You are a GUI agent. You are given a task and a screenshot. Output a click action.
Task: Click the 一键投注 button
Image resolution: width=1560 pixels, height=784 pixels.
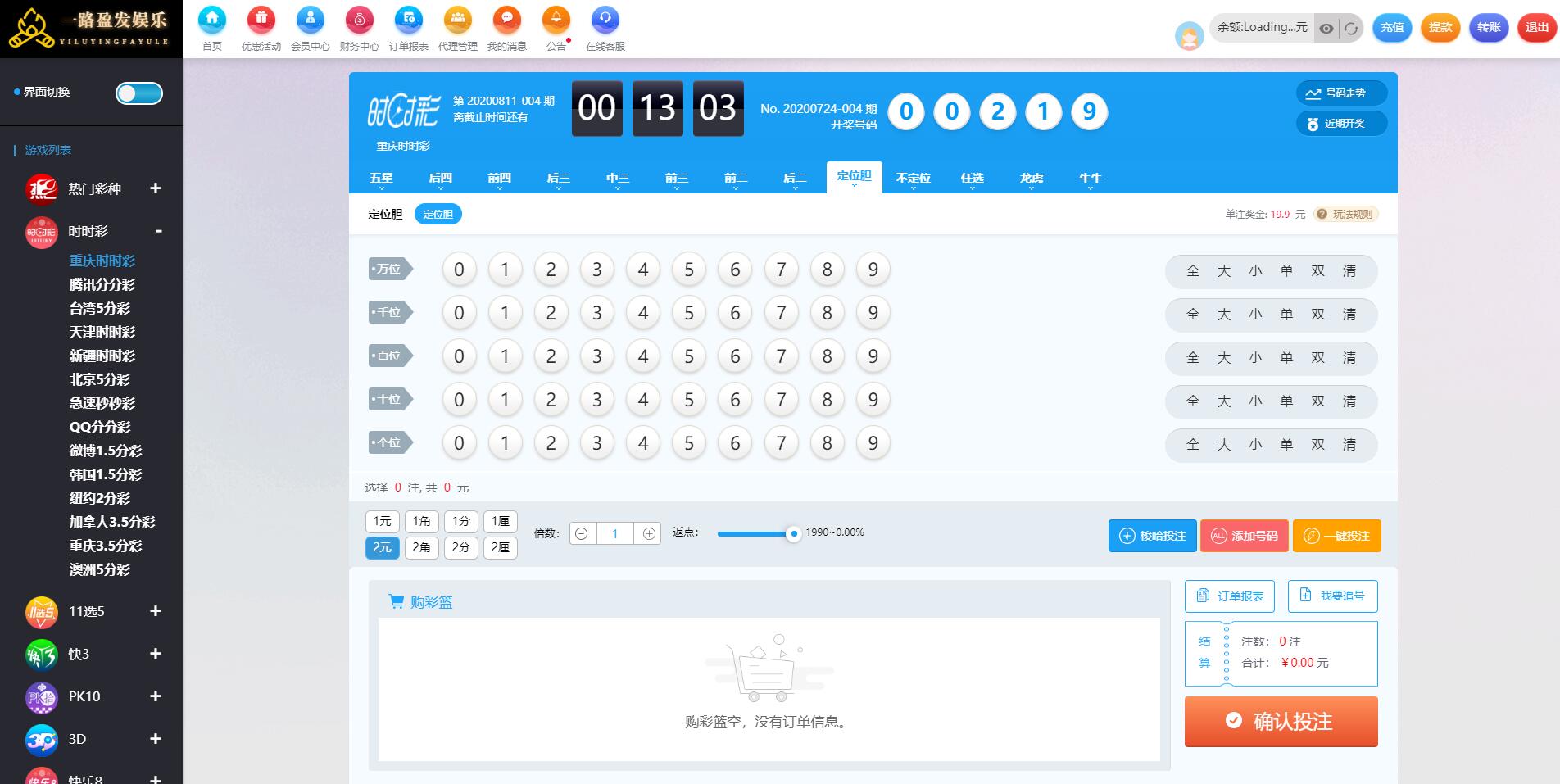1336,536
